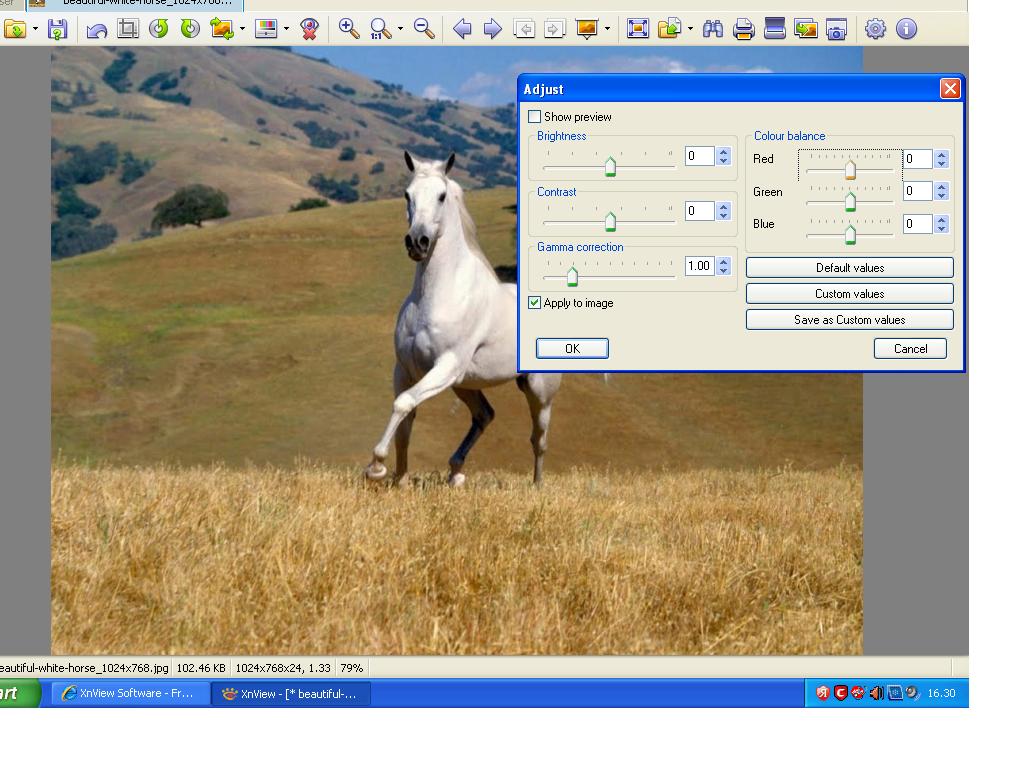Screen dimensions: 1024x768
Task: Switch to XnView Software browser taskbar item
Action: click(x=130, y=694)
